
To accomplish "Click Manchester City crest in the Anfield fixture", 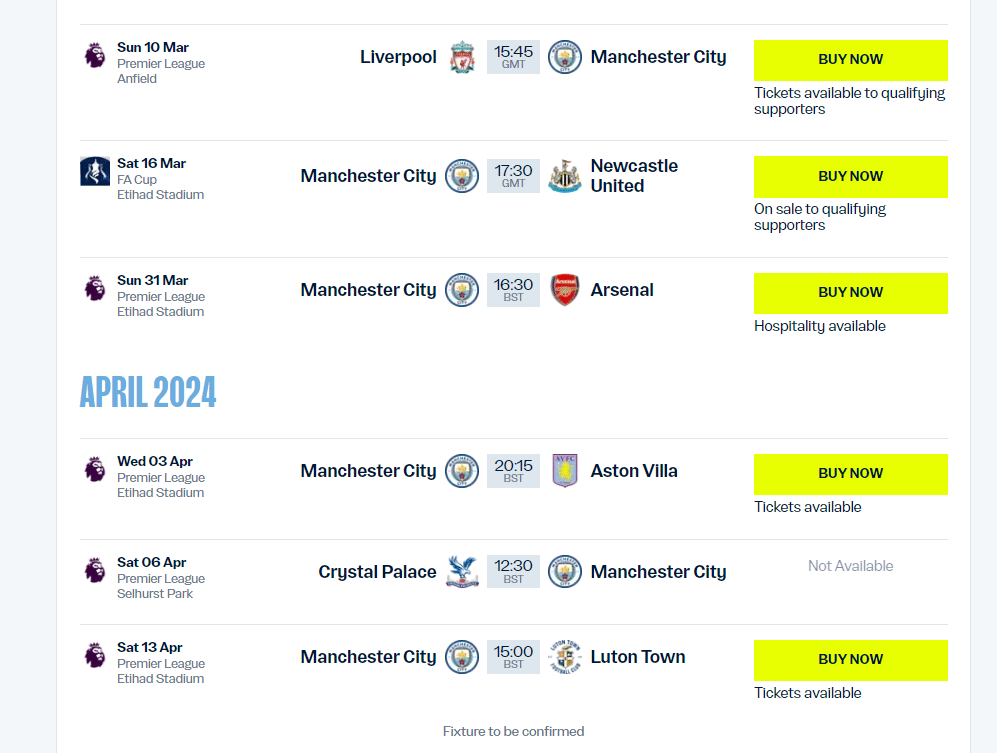I will 565,57.
